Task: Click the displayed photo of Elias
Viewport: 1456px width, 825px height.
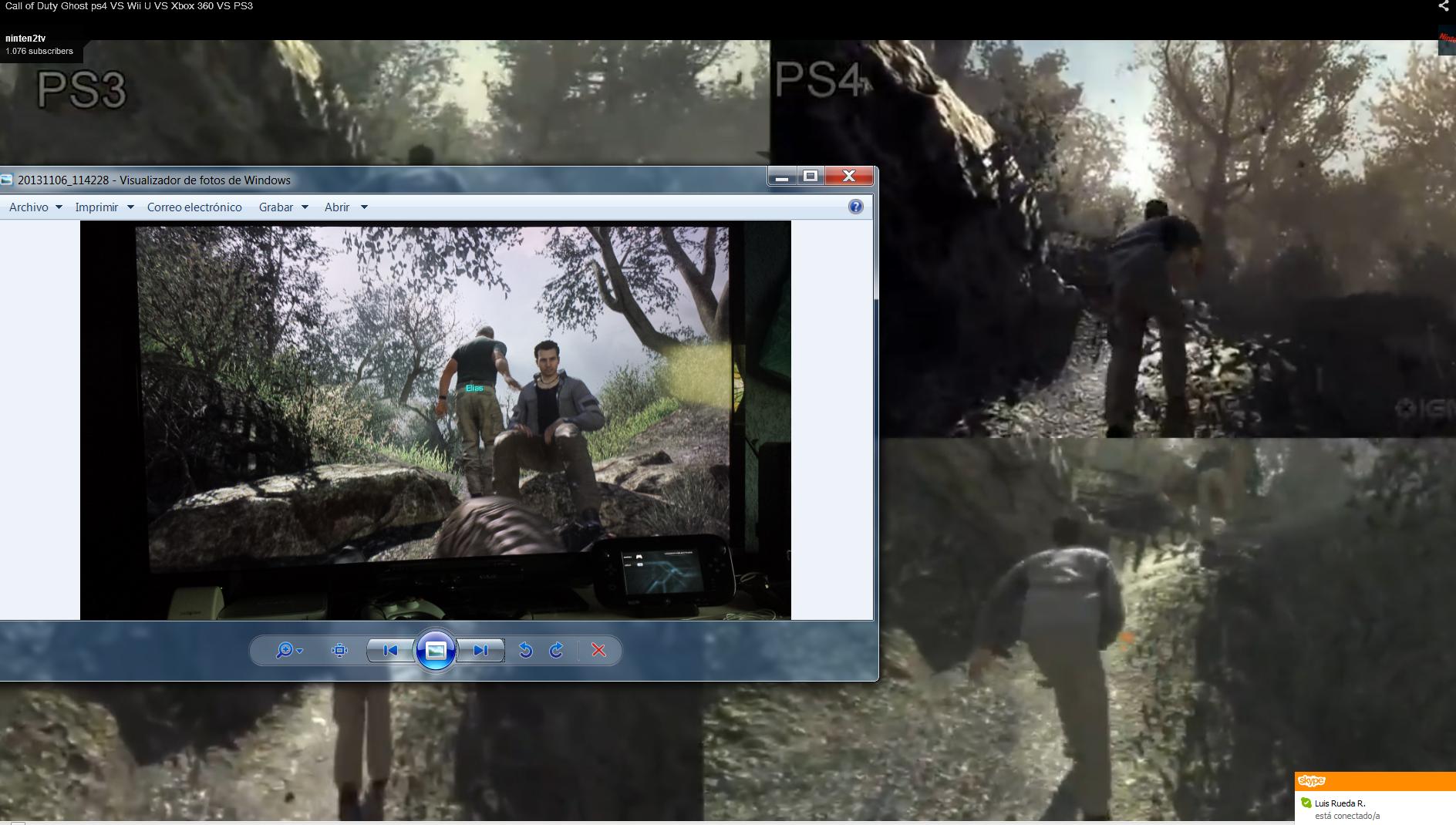Action: point(435,419)
